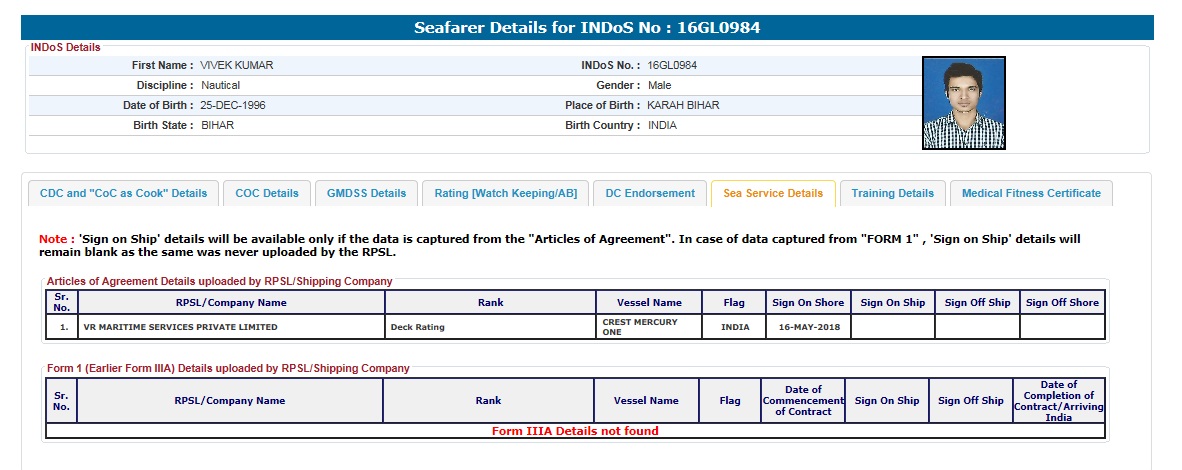This screenshot has height=470, width=1182.
Task: Click the INDIA flag cell in Articles table
Action: [735, 327]
